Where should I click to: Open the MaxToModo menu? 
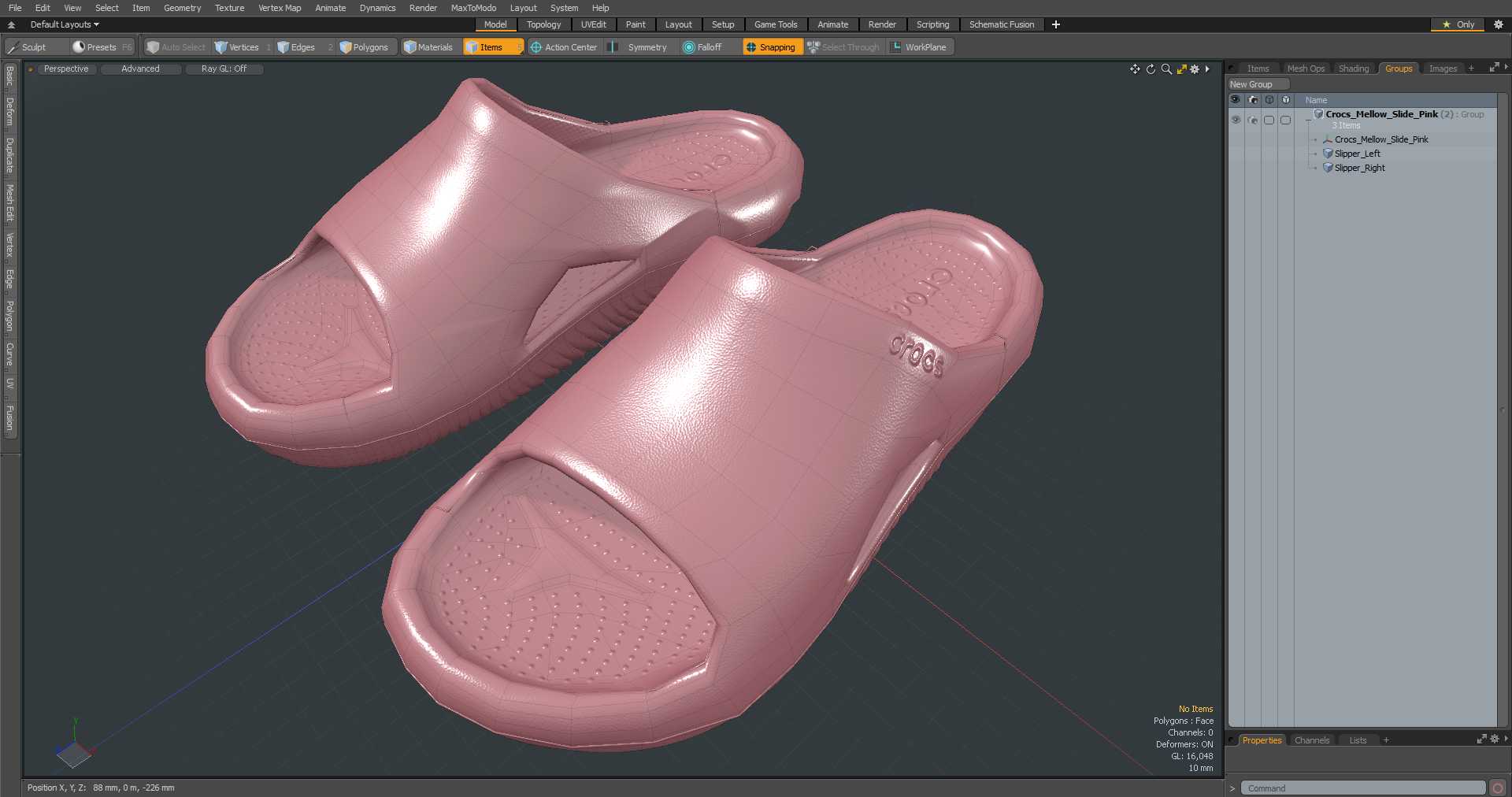[x=473, y=8]
